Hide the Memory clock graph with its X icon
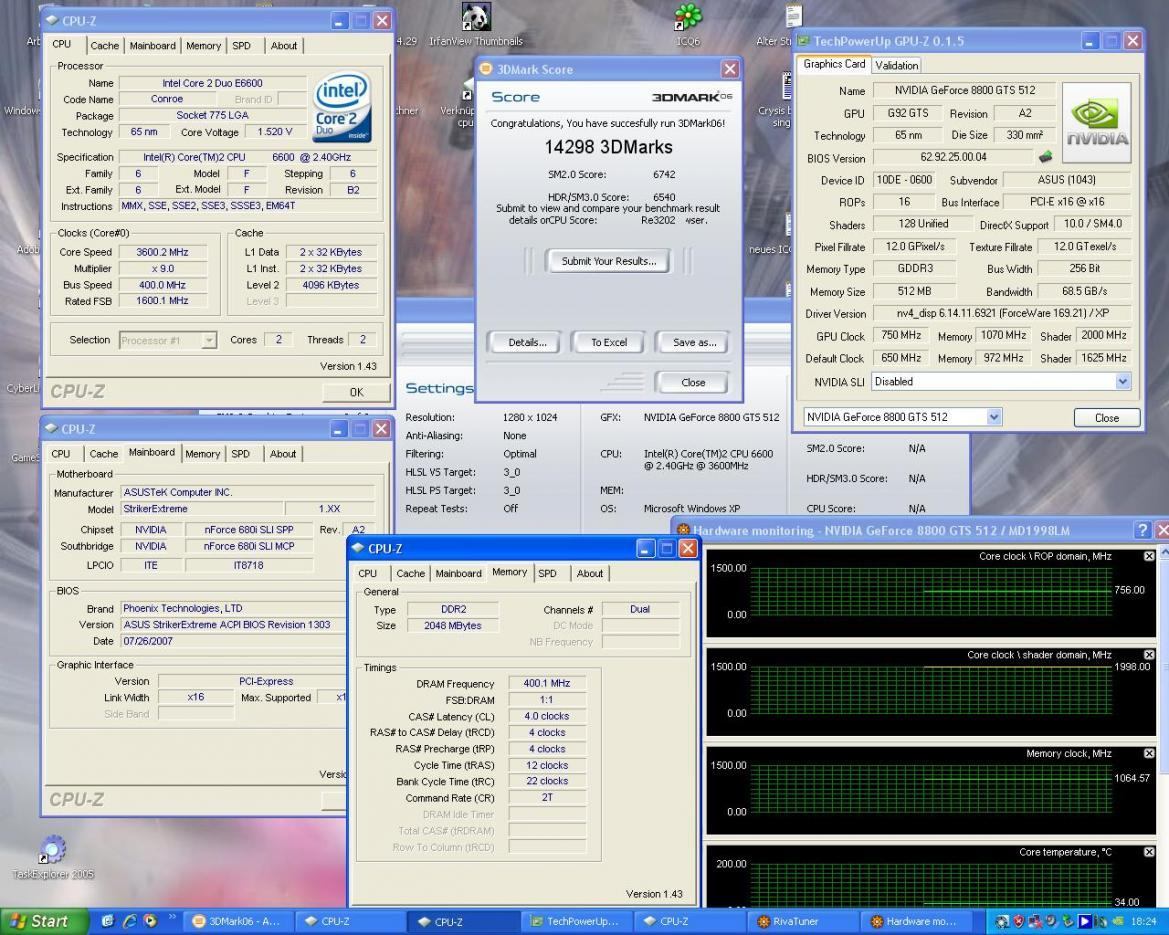 point(1149,753)
